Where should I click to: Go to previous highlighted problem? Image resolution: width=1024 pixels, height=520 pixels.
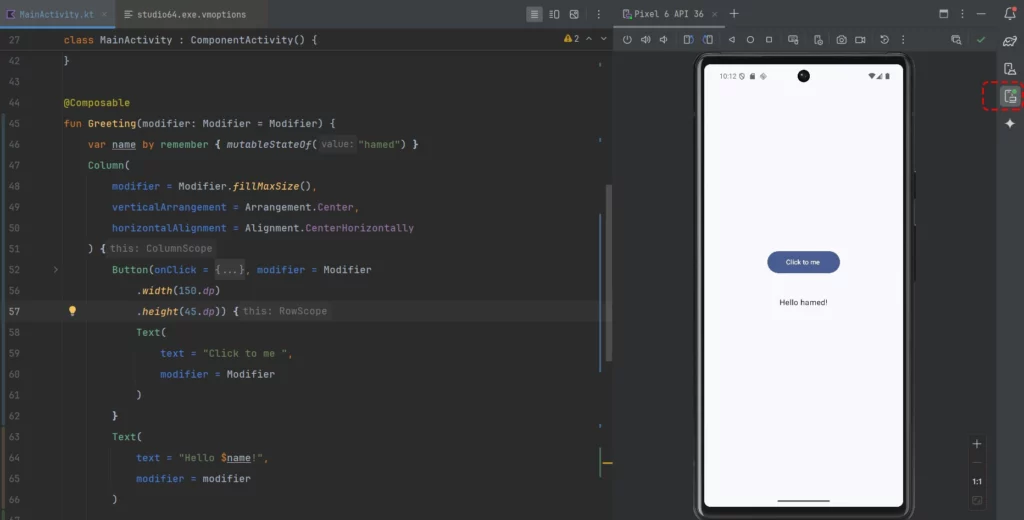pos(589,39)
